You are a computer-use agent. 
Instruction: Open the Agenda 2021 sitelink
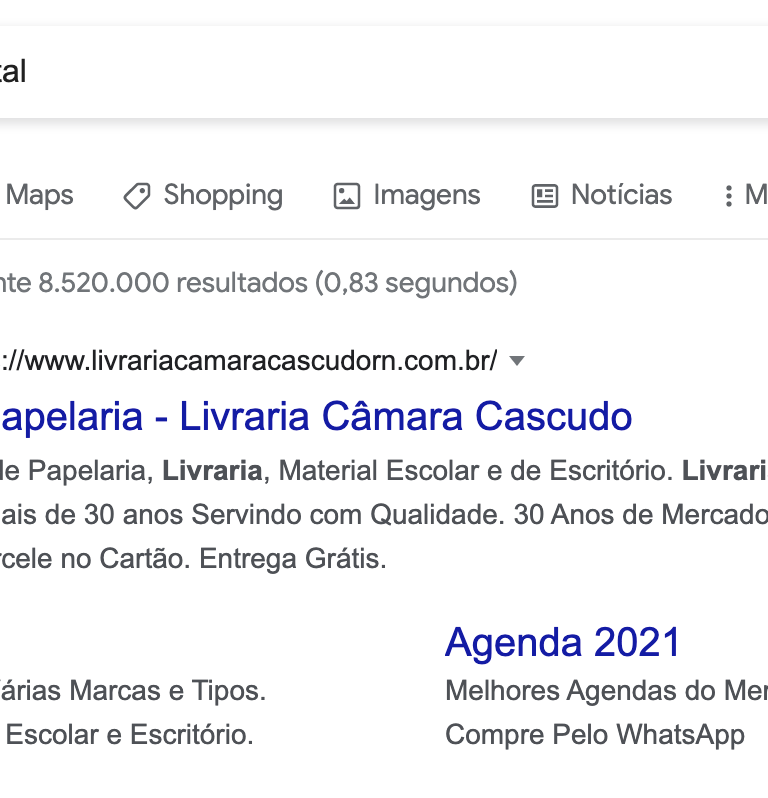tap(563, 642)
